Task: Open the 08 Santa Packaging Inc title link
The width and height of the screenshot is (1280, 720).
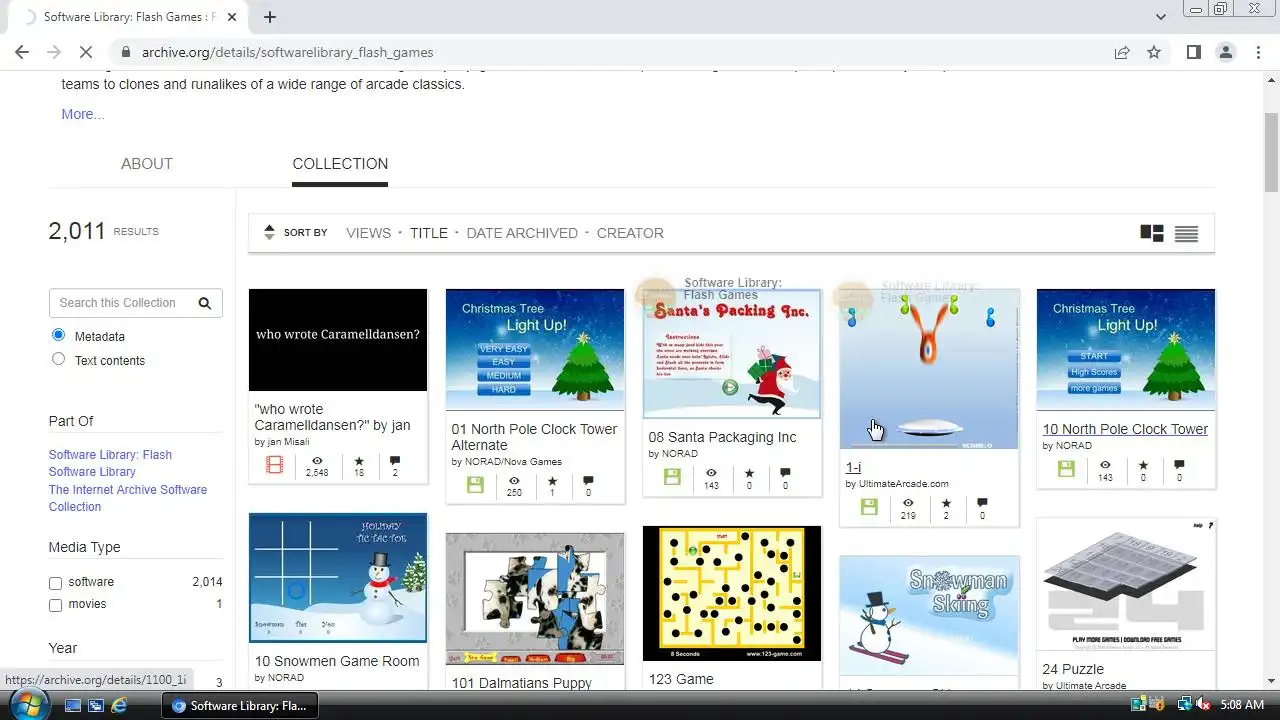Action: (722, 437)
